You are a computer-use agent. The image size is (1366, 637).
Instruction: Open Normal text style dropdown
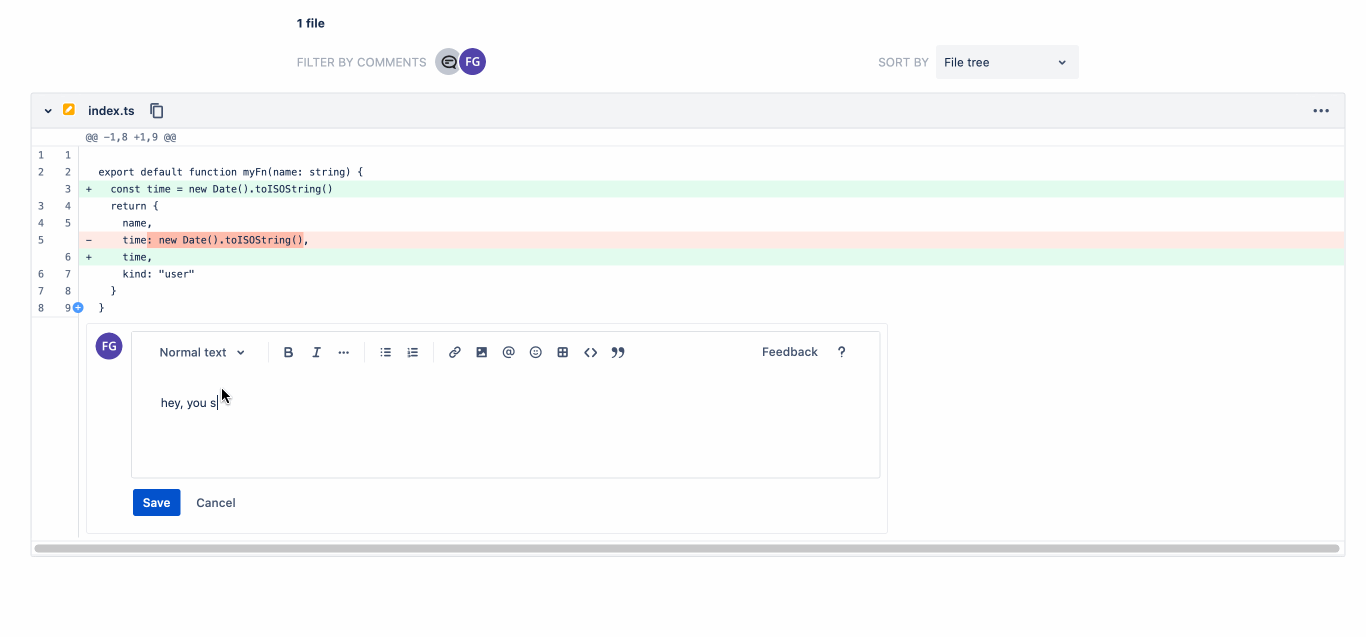pyautogui.click(x=202, y=352)
